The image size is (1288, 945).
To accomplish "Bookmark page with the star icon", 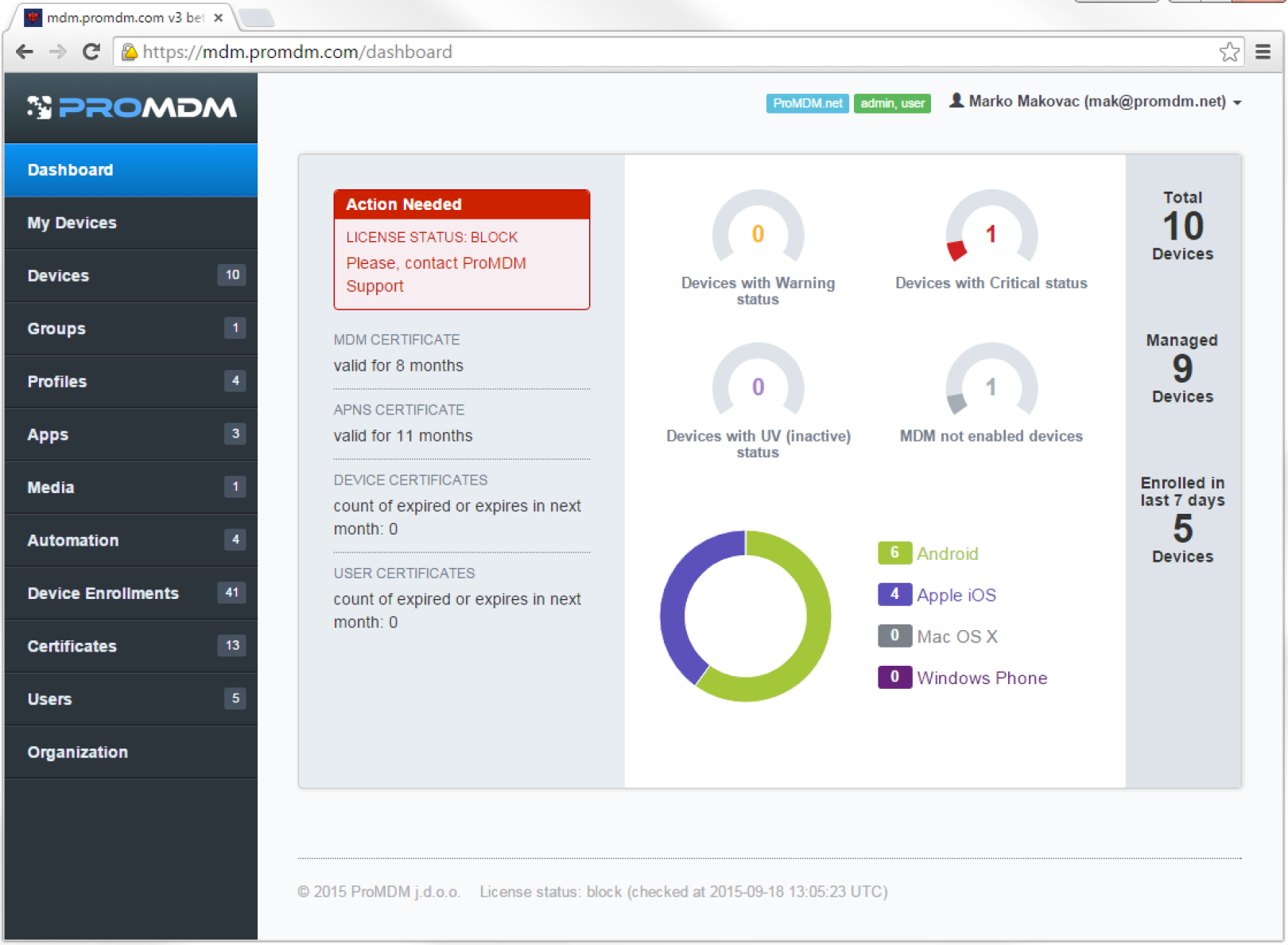I will pos(1229,52).
